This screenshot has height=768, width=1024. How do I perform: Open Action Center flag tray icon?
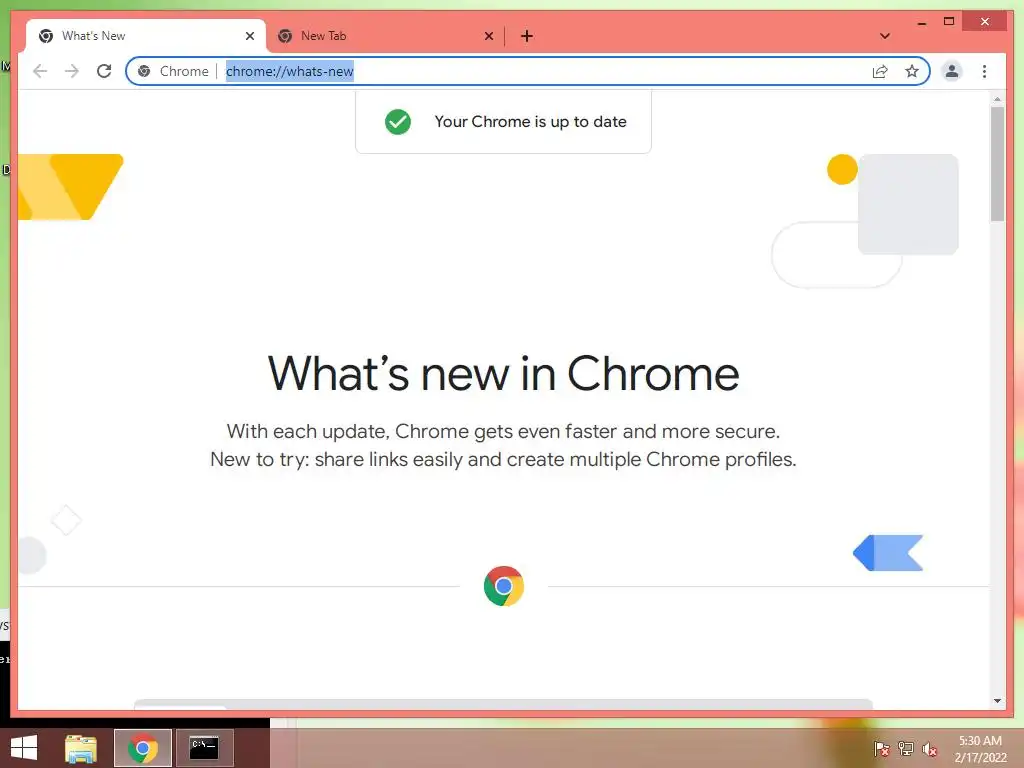pyautogui.click(x=881, y=748)
